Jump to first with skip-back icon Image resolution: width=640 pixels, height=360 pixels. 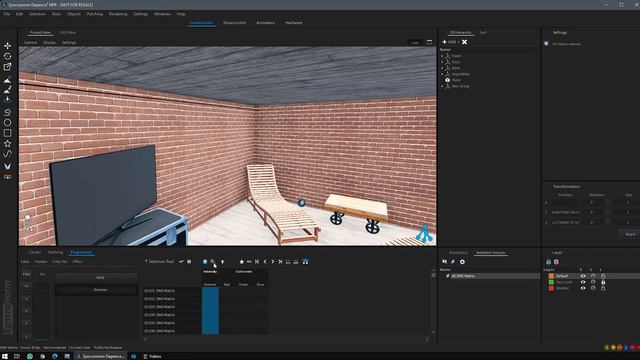[x=257, y=262]
